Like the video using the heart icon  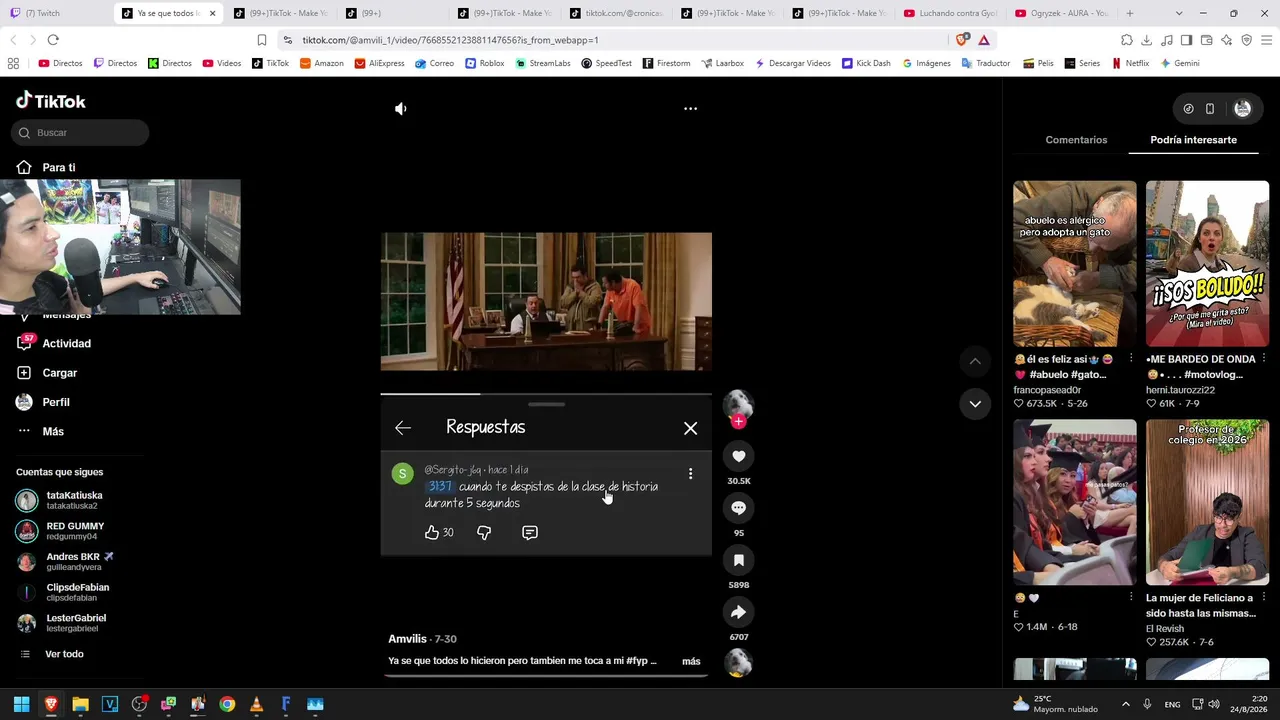(x=739, y=456)
